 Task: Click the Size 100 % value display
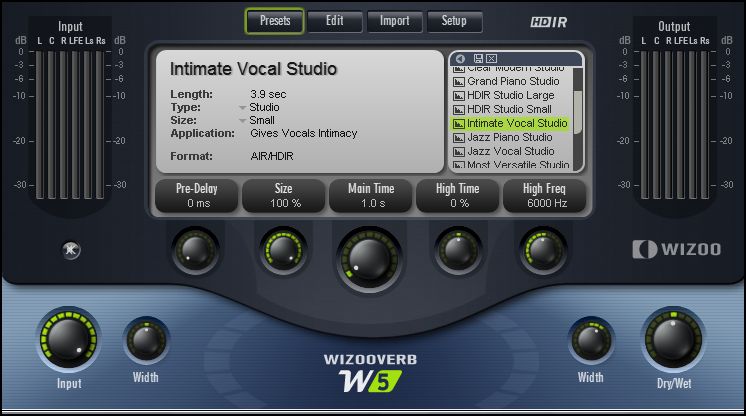coord(284,196)
